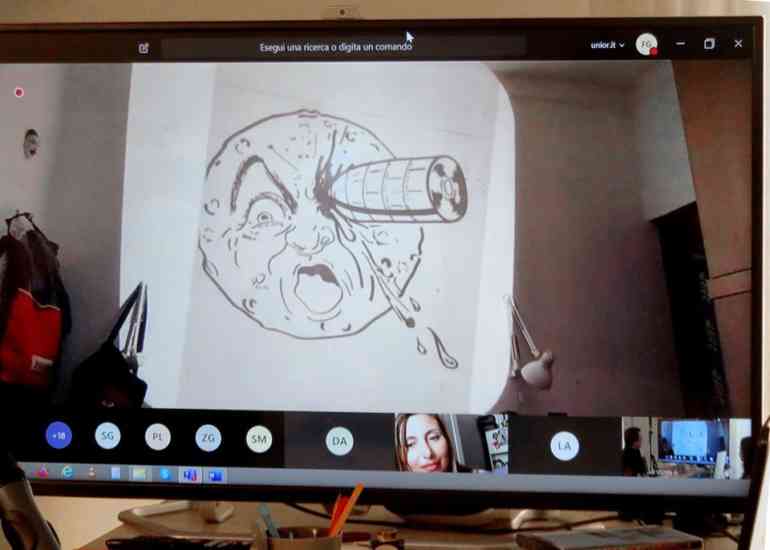770x550 pixels.
Task: Open the new chat compose icon
Action: click(x=143, y=48)
